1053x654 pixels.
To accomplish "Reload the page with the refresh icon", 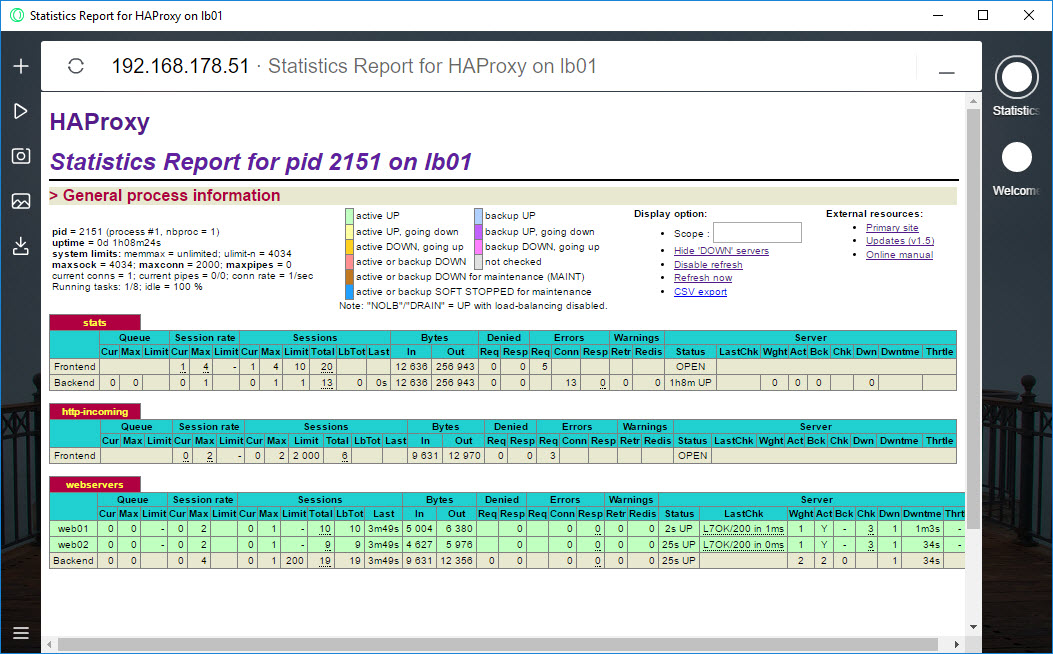I will tap(76, 67).
